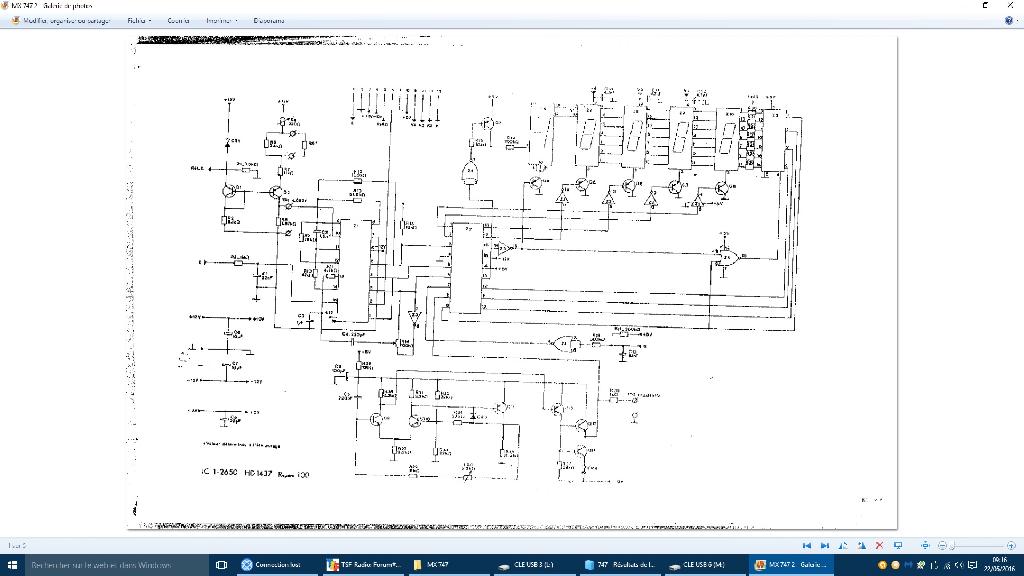The height and width of the screenshot is (576, 1024).
Task: Open CLE USB 3 (L:) taskbar window
Action: point(535,565)
